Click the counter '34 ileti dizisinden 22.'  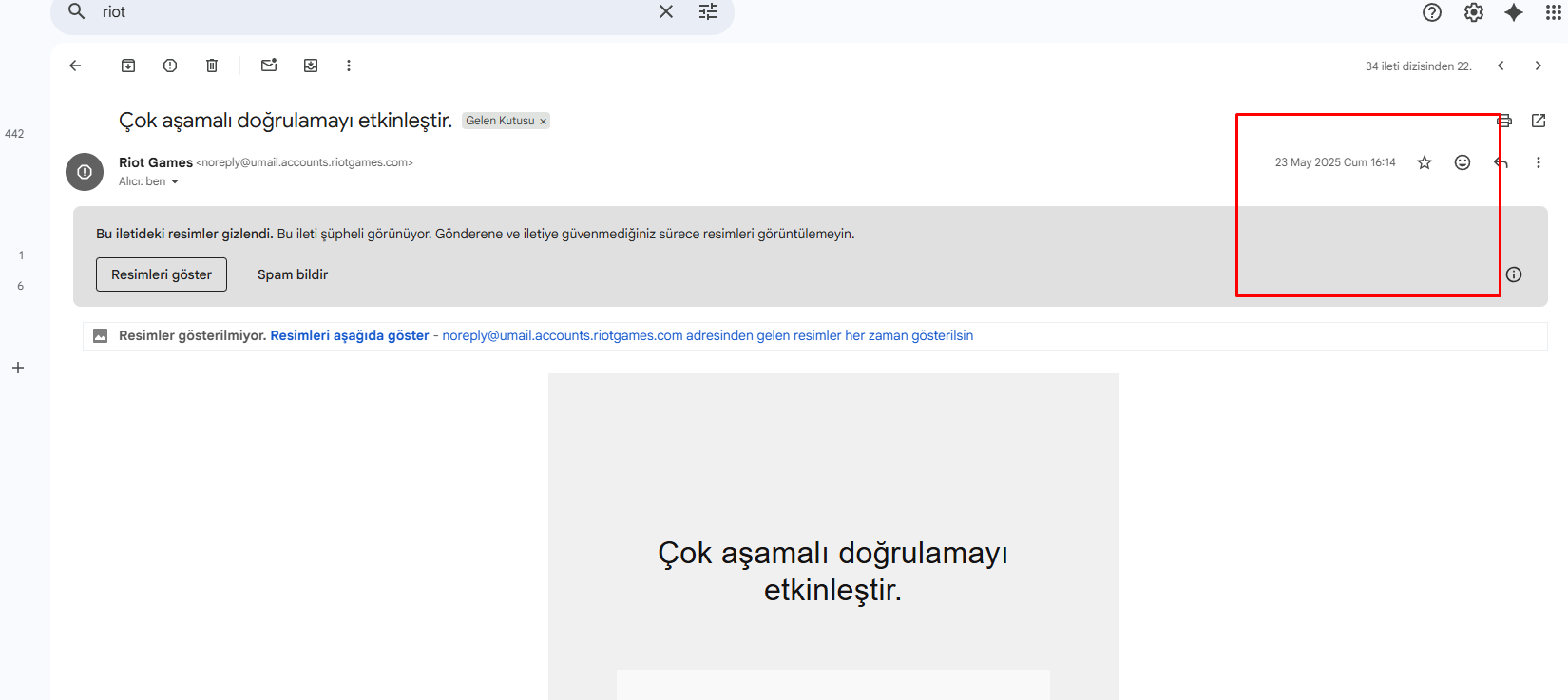point(1419,66)
